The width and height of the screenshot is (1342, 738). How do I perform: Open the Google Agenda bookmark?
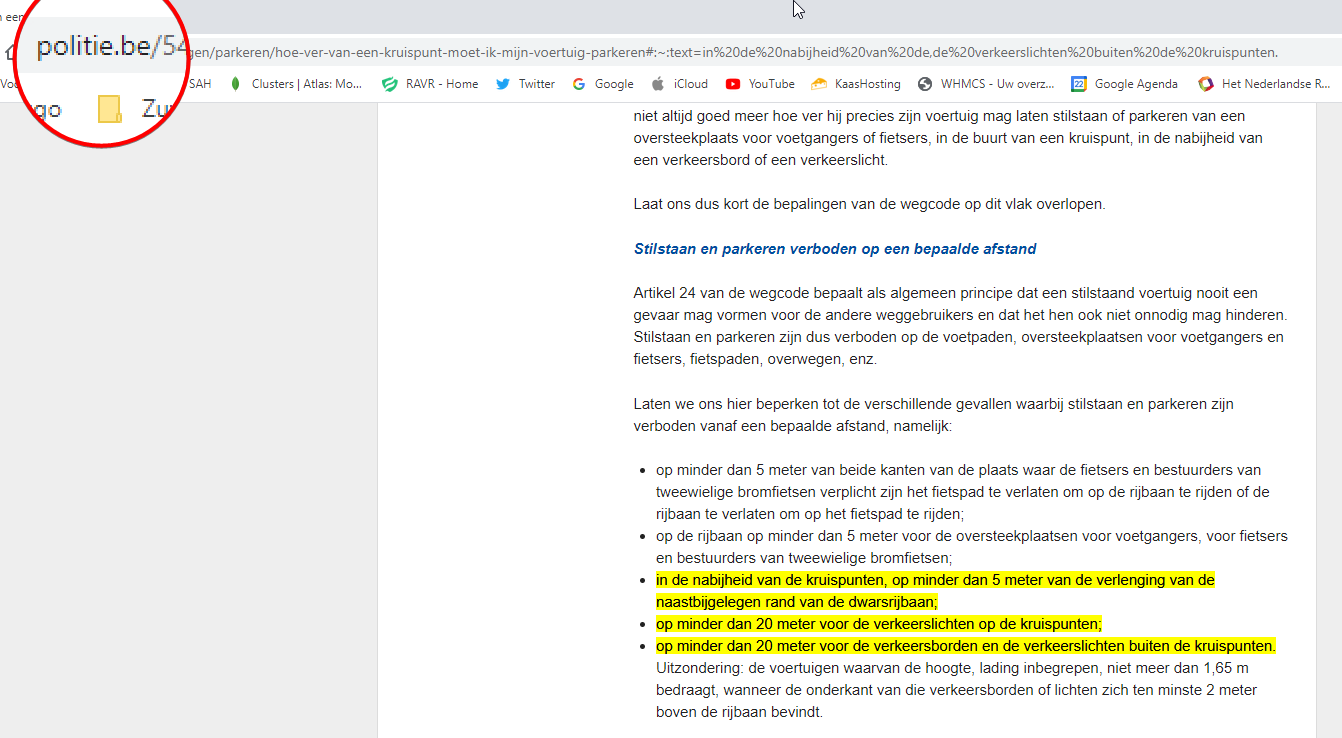[x=1124, y=84]
